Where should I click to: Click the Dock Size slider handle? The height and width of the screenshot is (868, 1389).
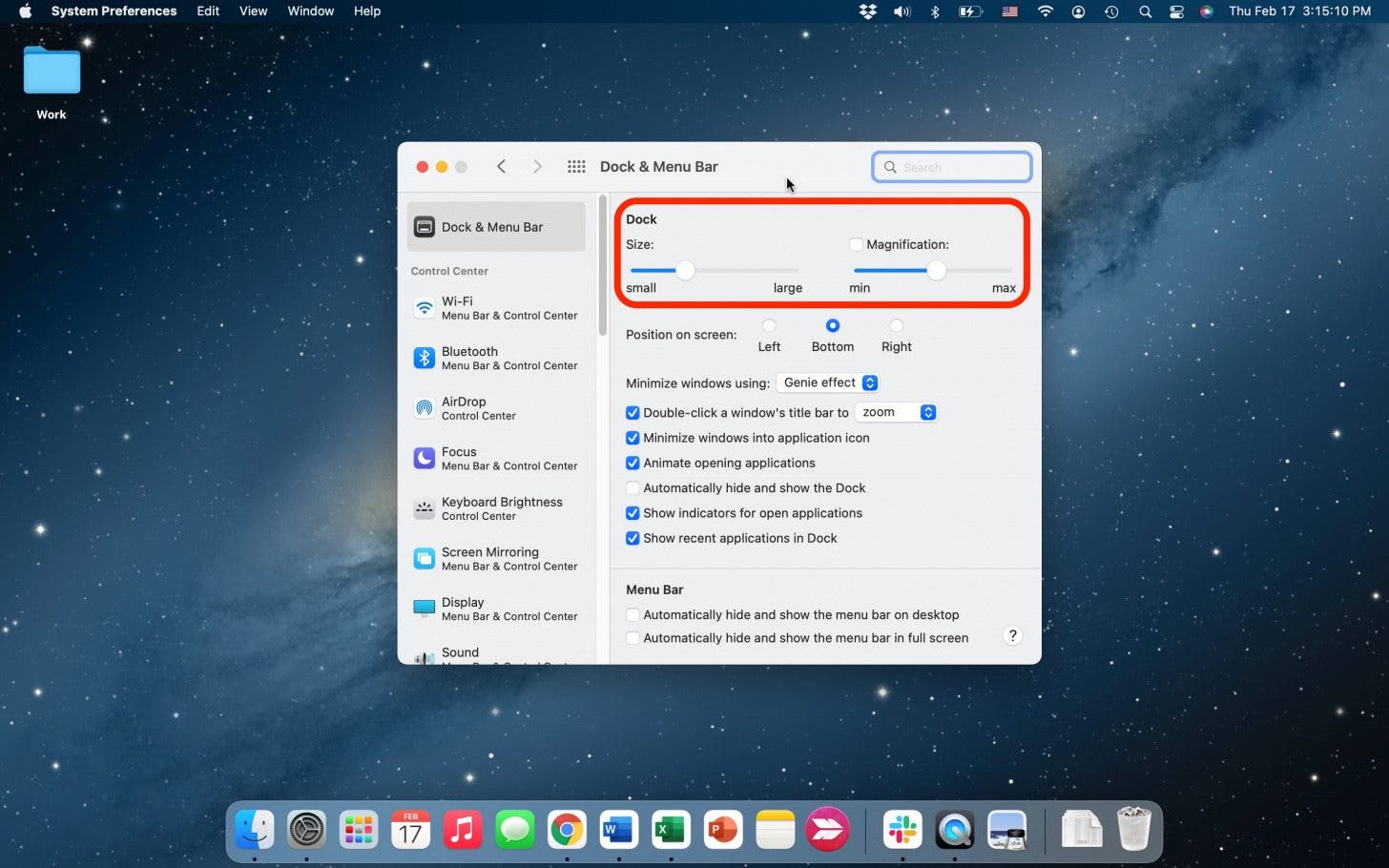click(684, 270)
